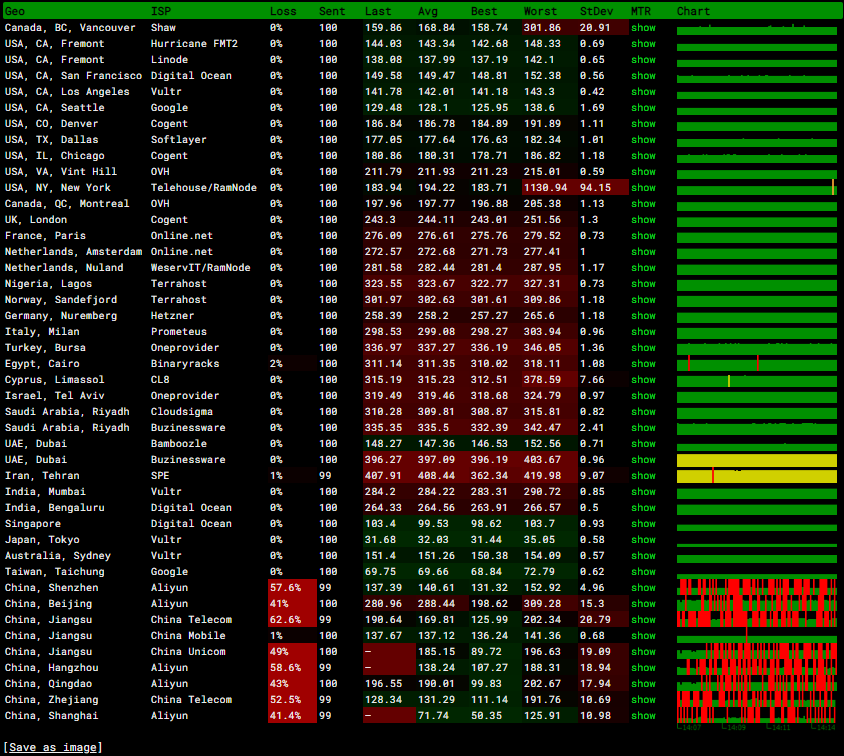Click the 'StDev' column header
Viewport: 844px width, 756px height.
(596, 11)
